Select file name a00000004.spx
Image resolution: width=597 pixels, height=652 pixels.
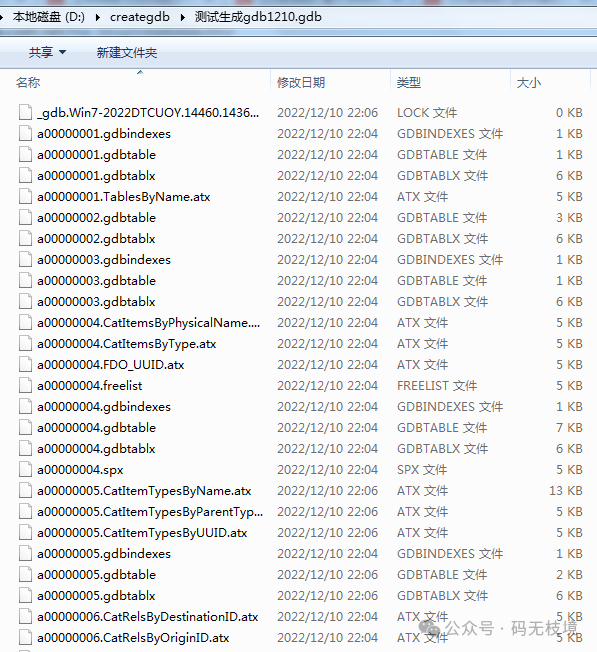click(80, 469)
